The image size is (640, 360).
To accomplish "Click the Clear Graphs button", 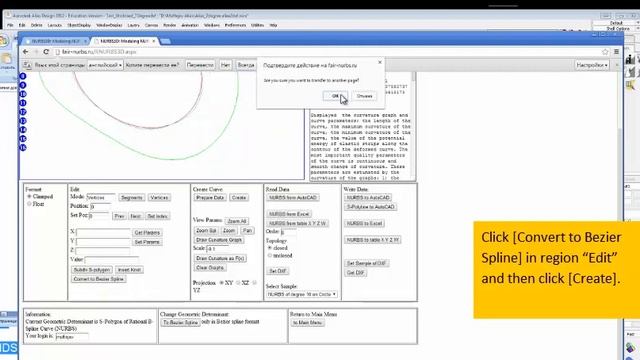I will (x=210, y=268).
